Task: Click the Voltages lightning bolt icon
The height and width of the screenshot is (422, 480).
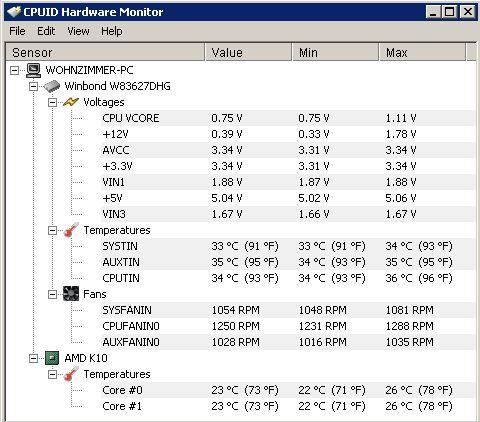Action: point(71,102)
